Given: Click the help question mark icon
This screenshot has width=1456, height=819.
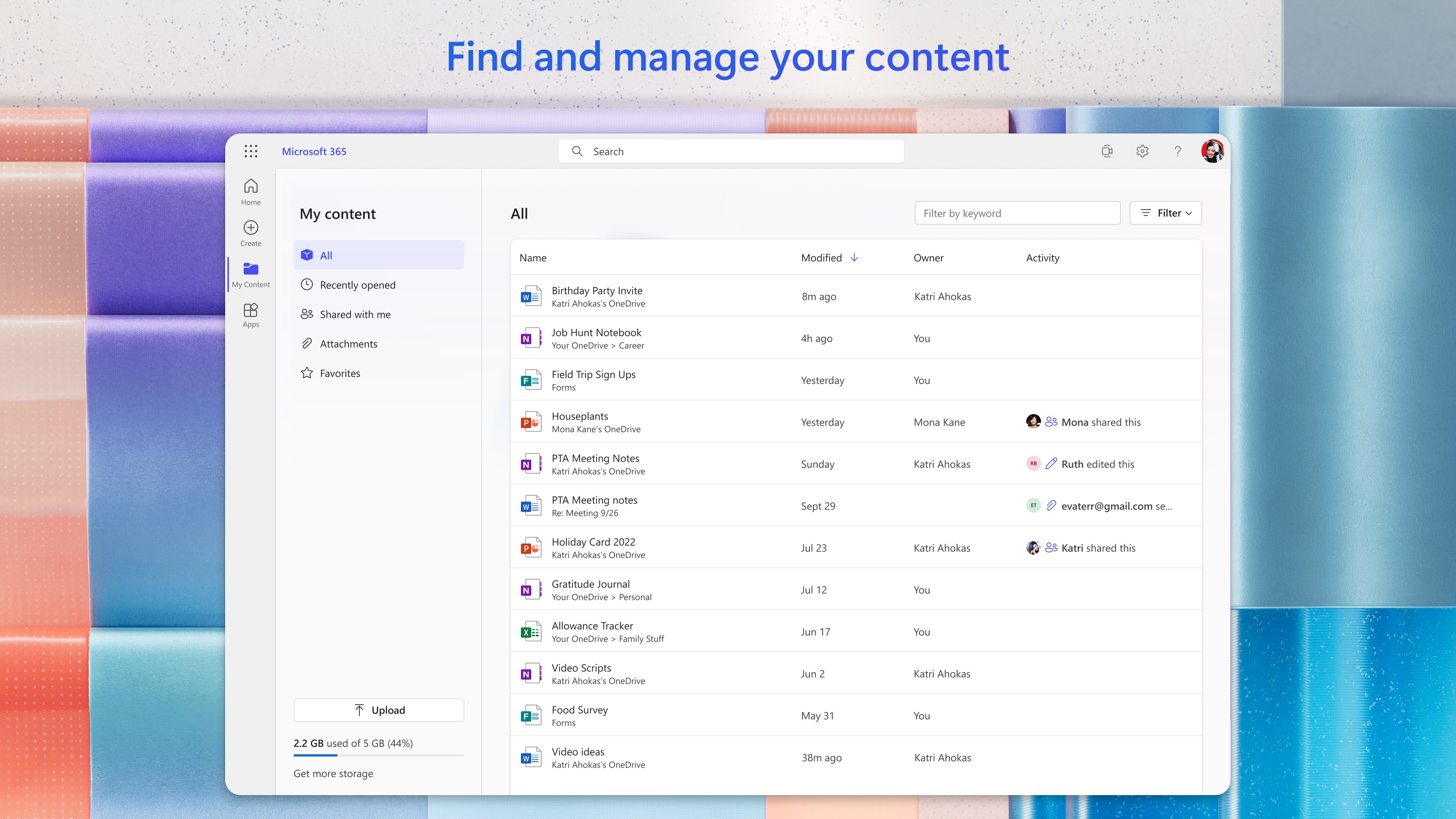Looking at the screenshot, I should click(1177, 151).
